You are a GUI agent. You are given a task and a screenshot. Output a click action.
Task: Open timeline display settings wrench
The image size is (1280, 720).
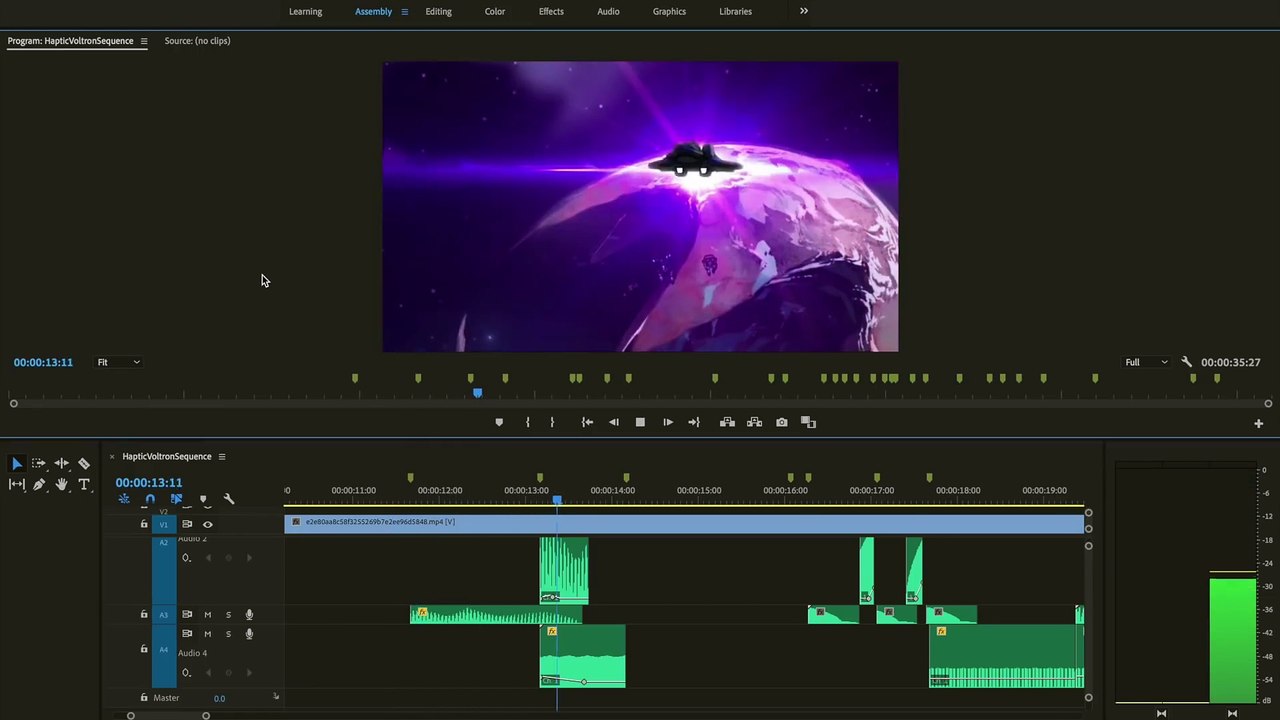click(x=228, y=499)
